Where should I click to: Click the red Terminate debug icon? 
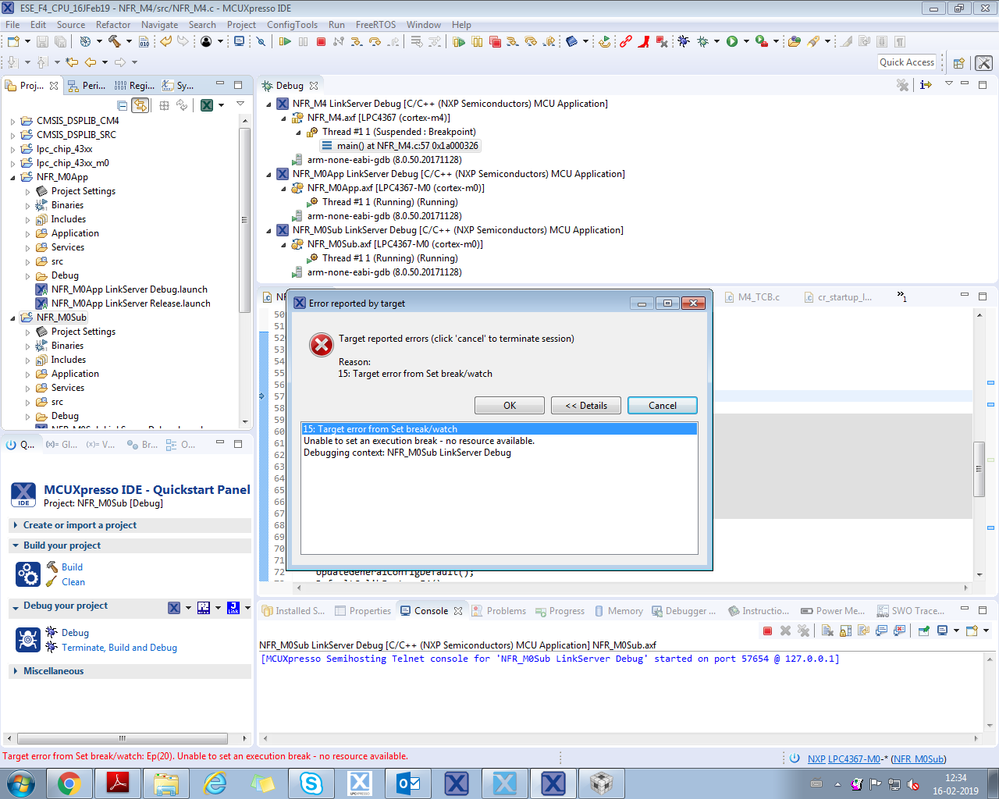click(321, 42)
